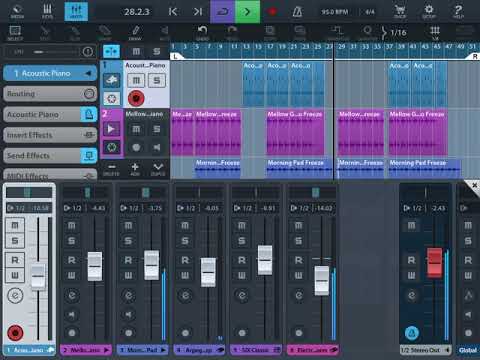Viewport: 480px width, 360px height.
Task: Click the info icon beside CPU meter
Action: click(x=87, y=52)
